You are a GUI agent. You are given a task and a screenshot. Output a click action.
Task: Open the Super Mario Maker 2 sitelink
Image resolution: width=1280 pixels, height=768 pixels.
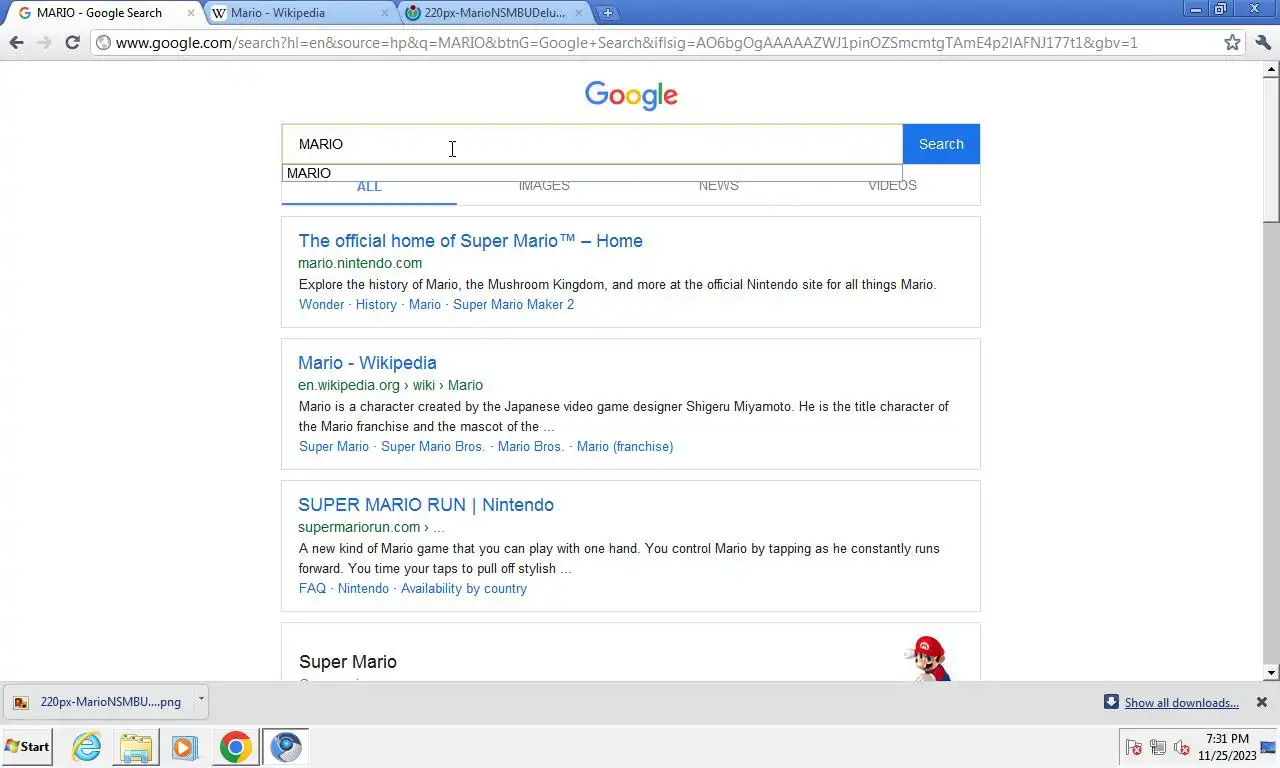click(x=513, y=304)
